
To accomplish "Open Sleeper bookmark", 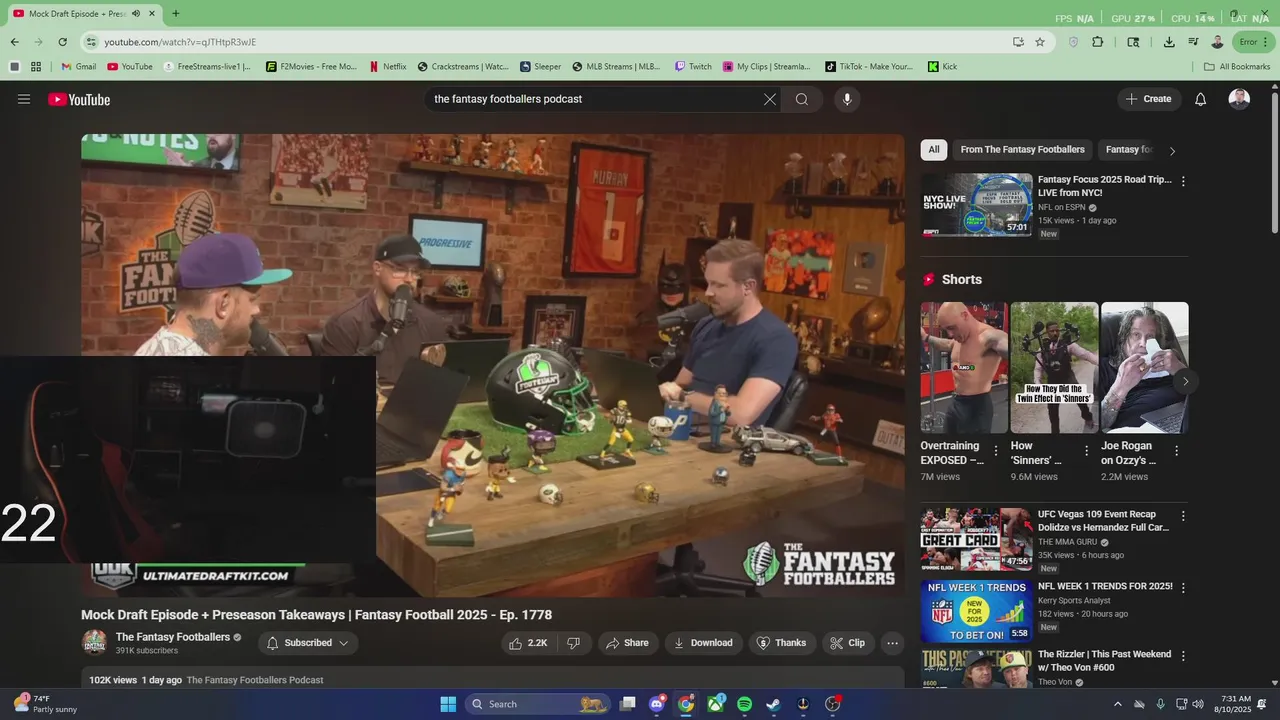I will (x=540, y=67).
